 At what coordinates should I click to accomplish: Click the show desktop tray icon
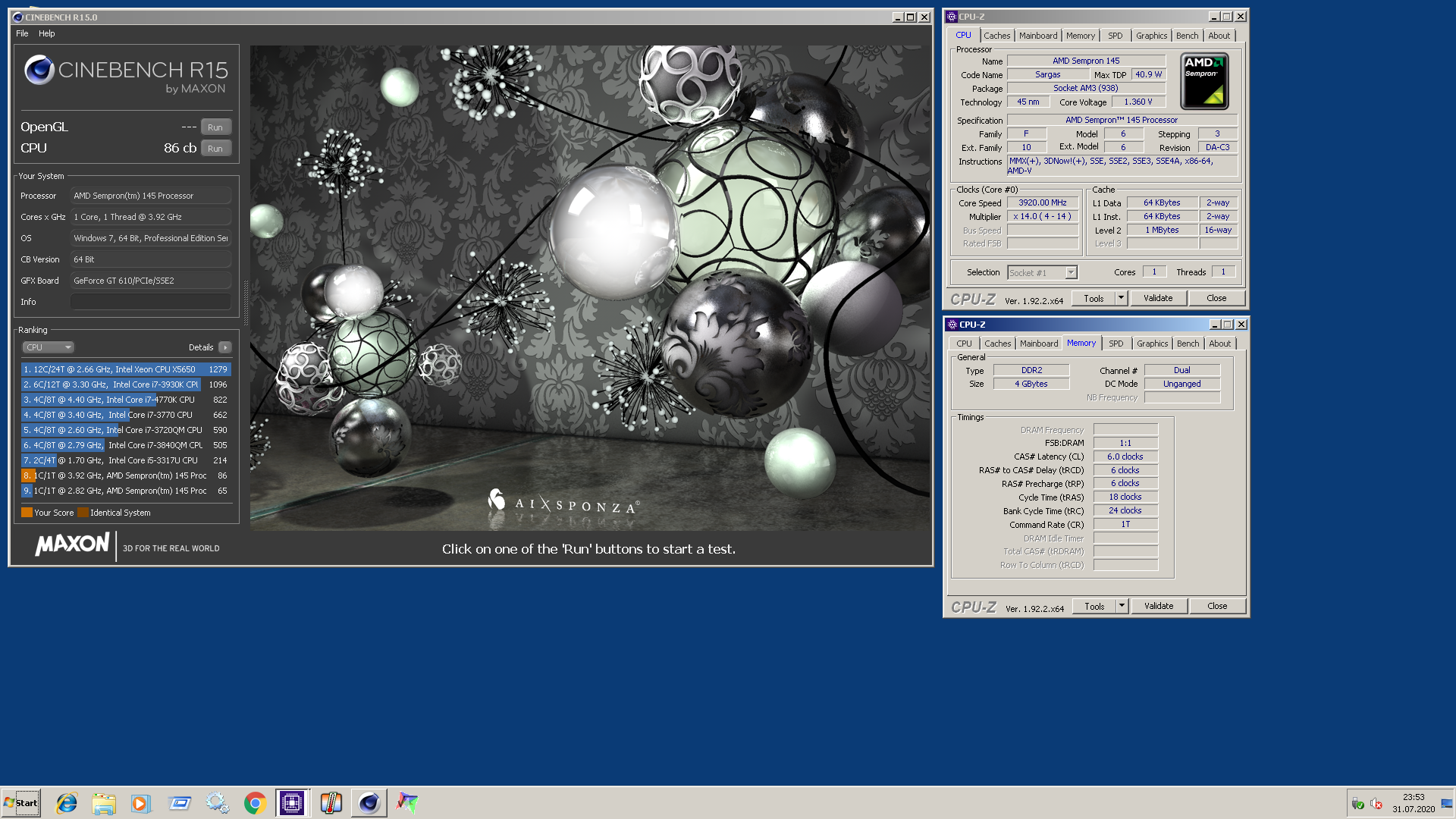point(1447,803)
